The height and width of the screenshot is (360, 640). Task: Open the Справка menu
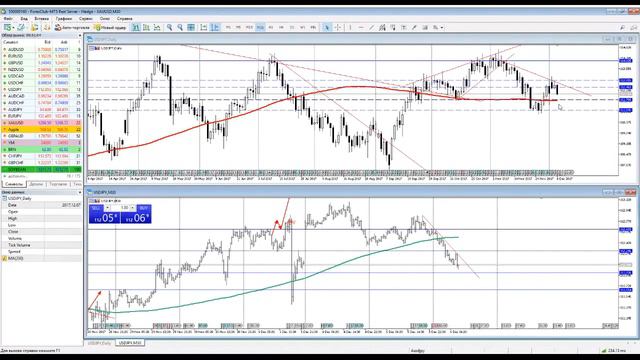pyautogui.click(x=124, y=18)
